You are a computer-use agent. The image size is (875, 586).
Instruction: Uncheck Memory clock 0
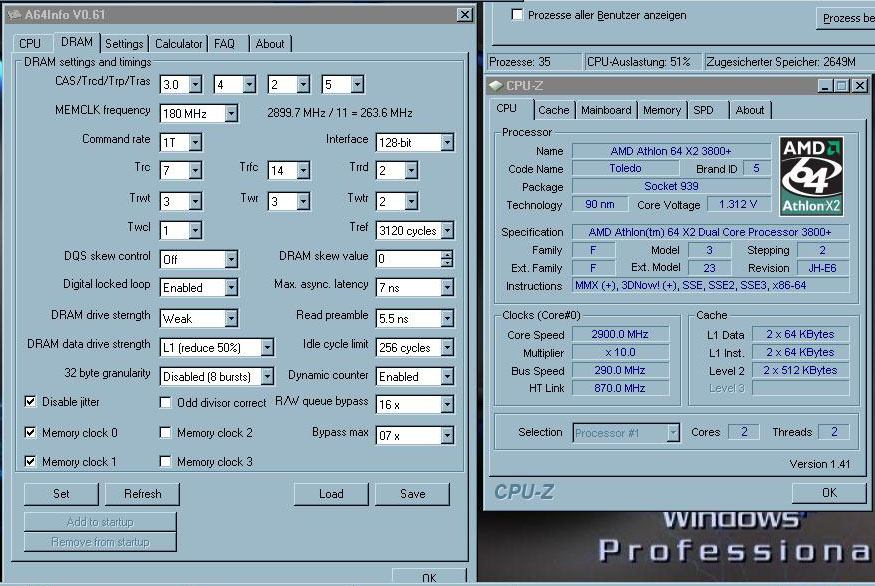(30, 432)
